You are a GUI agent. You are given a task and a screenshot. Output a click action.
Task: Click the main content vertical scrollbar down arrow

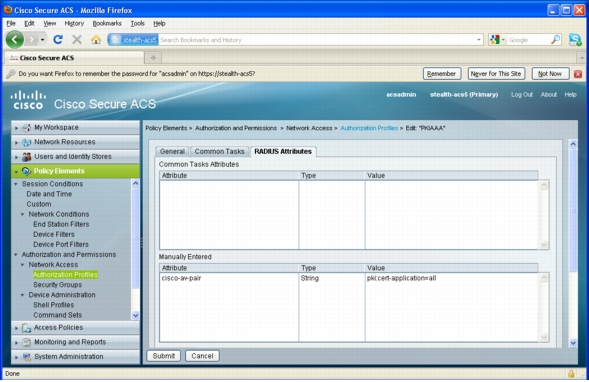pos(573,343)
